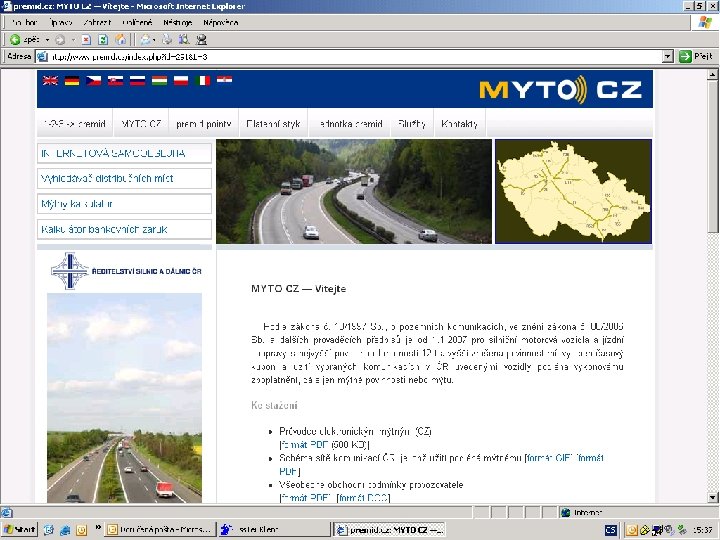Screen dimensions: 720x540
Task: Open the Zobrazit menu
Action: (x=97, y=22)
